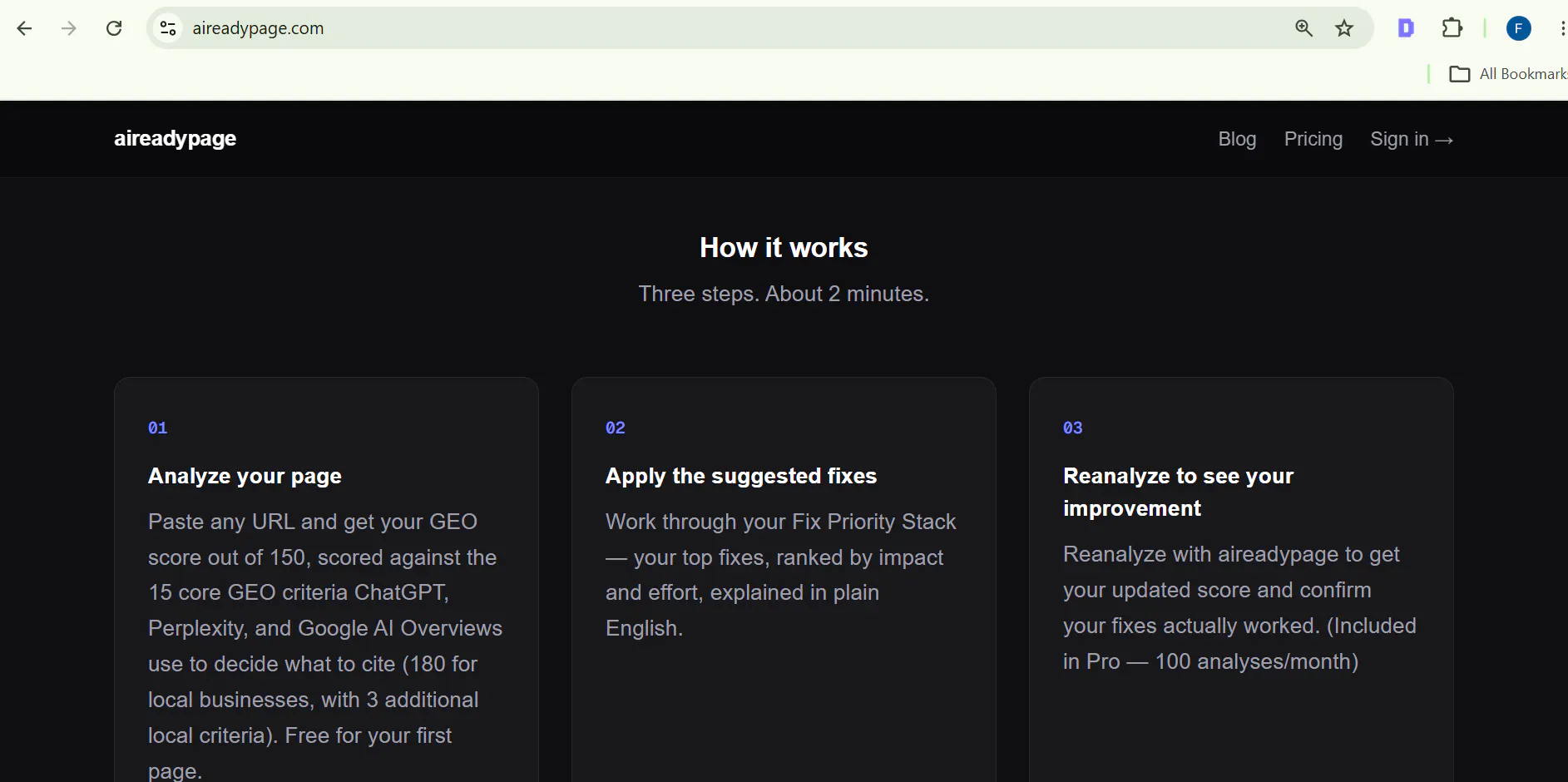Screen dimensions: 1568x782
Task: Open the Extensions puzzle piece menu
Action: (x=1452, y=28)
